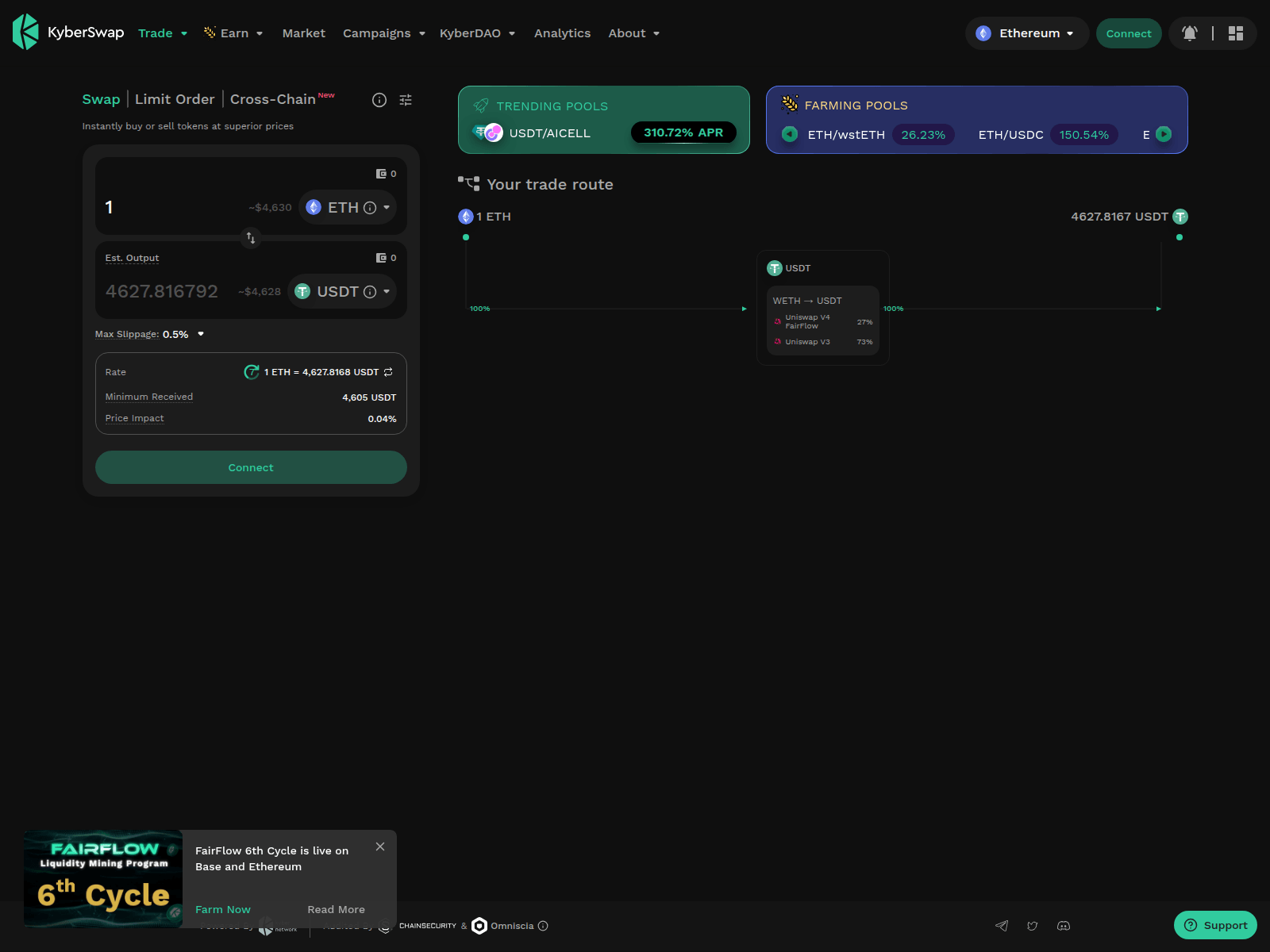Go to next farming pool
1270x952 pixels.
click(1164, 134)
